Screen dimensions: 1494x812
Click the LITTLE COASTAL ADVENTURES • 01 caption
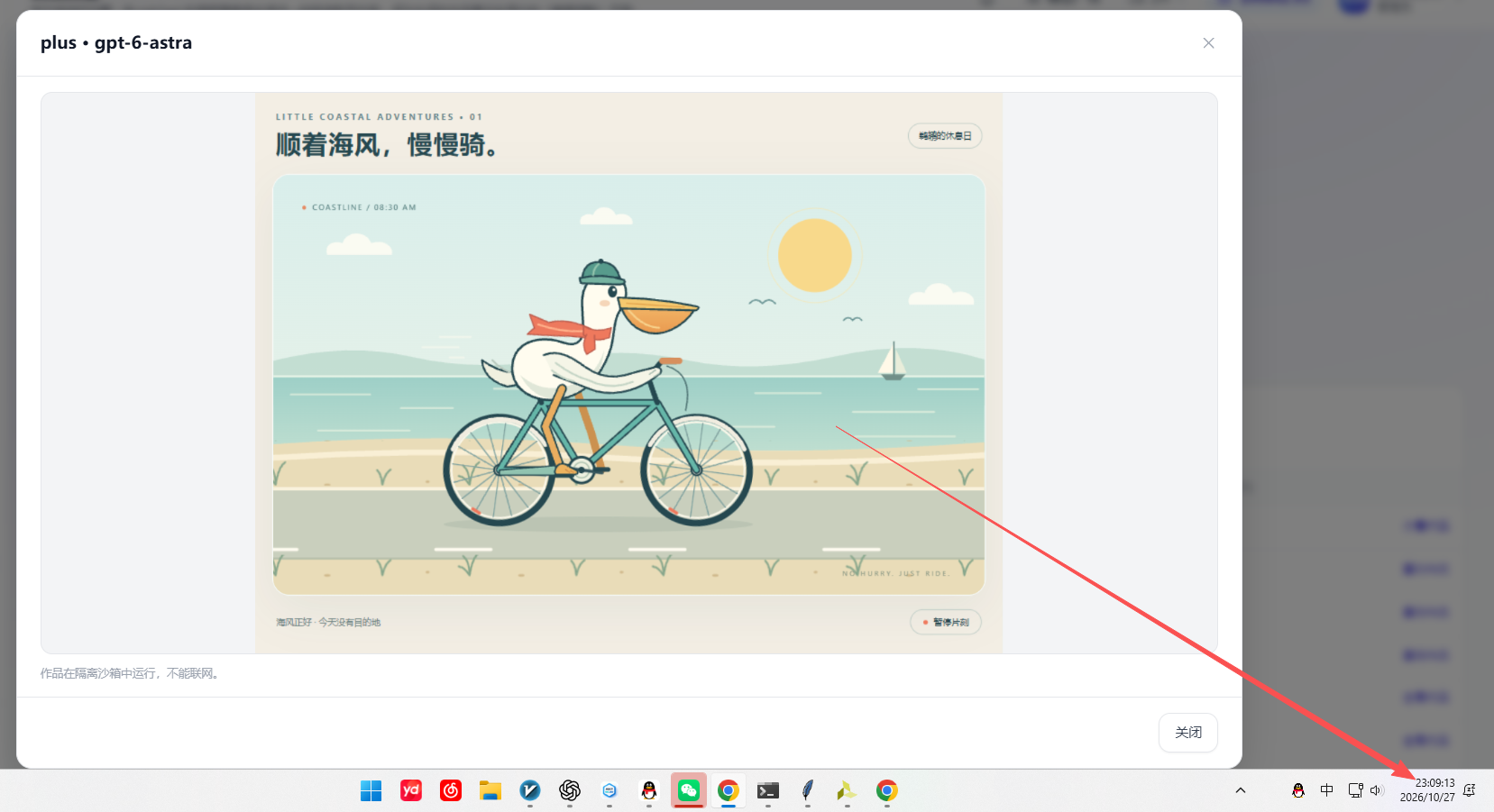[379, 117]
